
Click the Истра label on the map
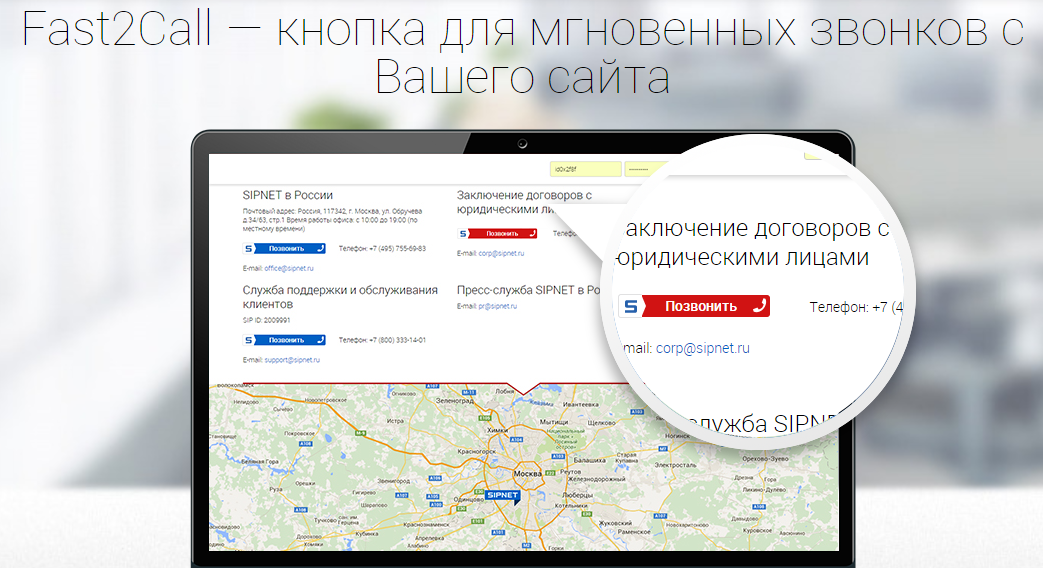coord(395,420)
